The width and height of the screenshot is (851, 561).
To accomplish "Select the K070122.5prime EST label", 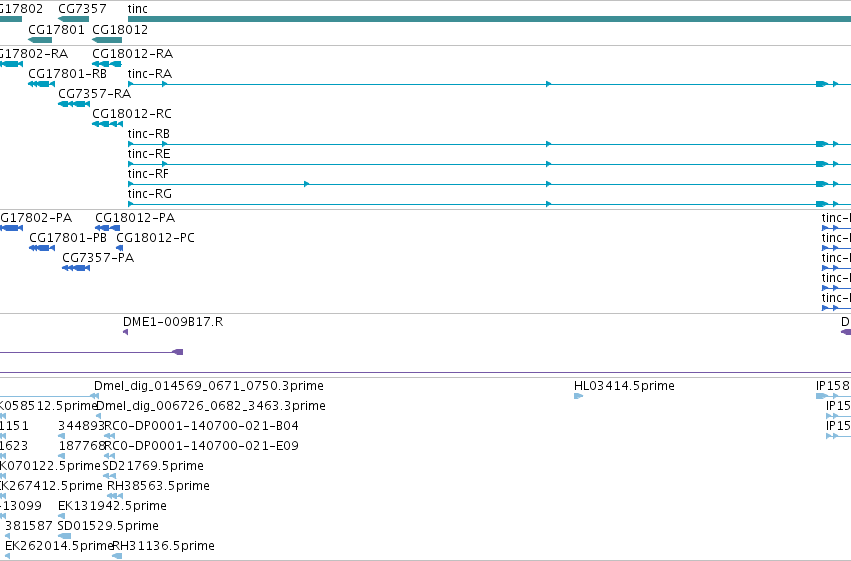I will click(50, 467).
